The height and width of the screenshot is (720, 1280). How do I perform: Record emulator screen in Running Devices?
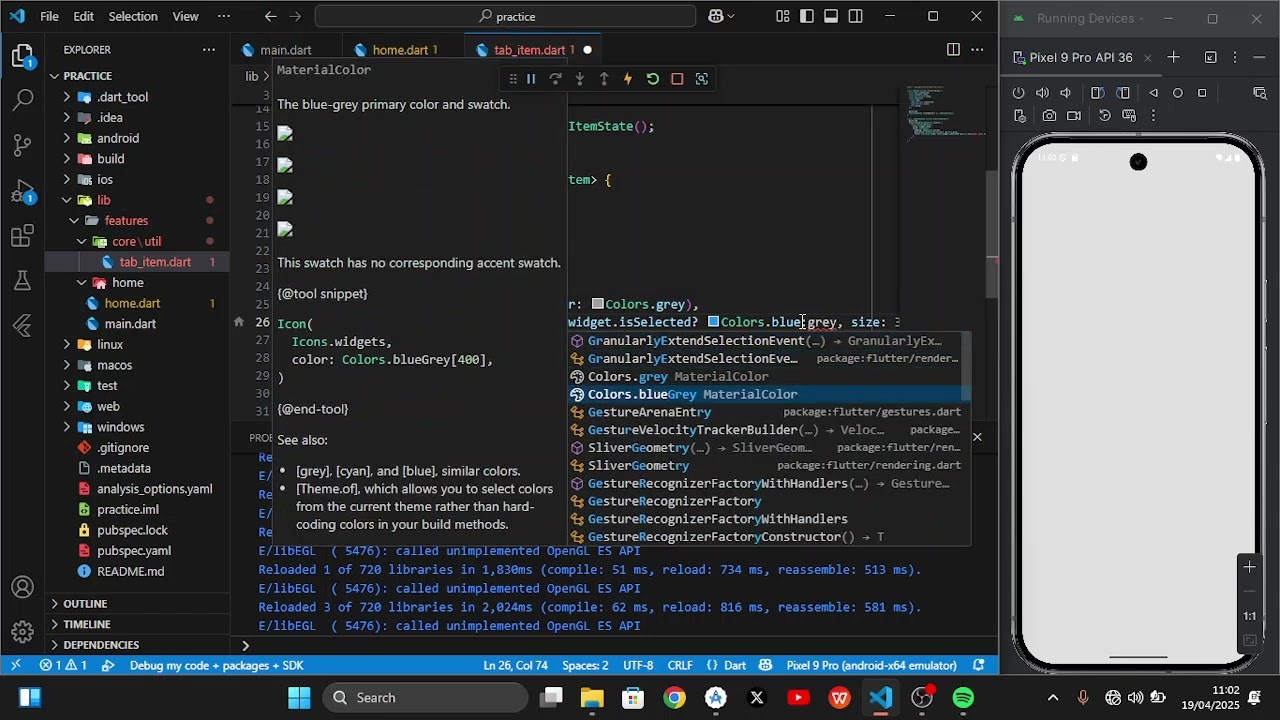click(1074, 116)
